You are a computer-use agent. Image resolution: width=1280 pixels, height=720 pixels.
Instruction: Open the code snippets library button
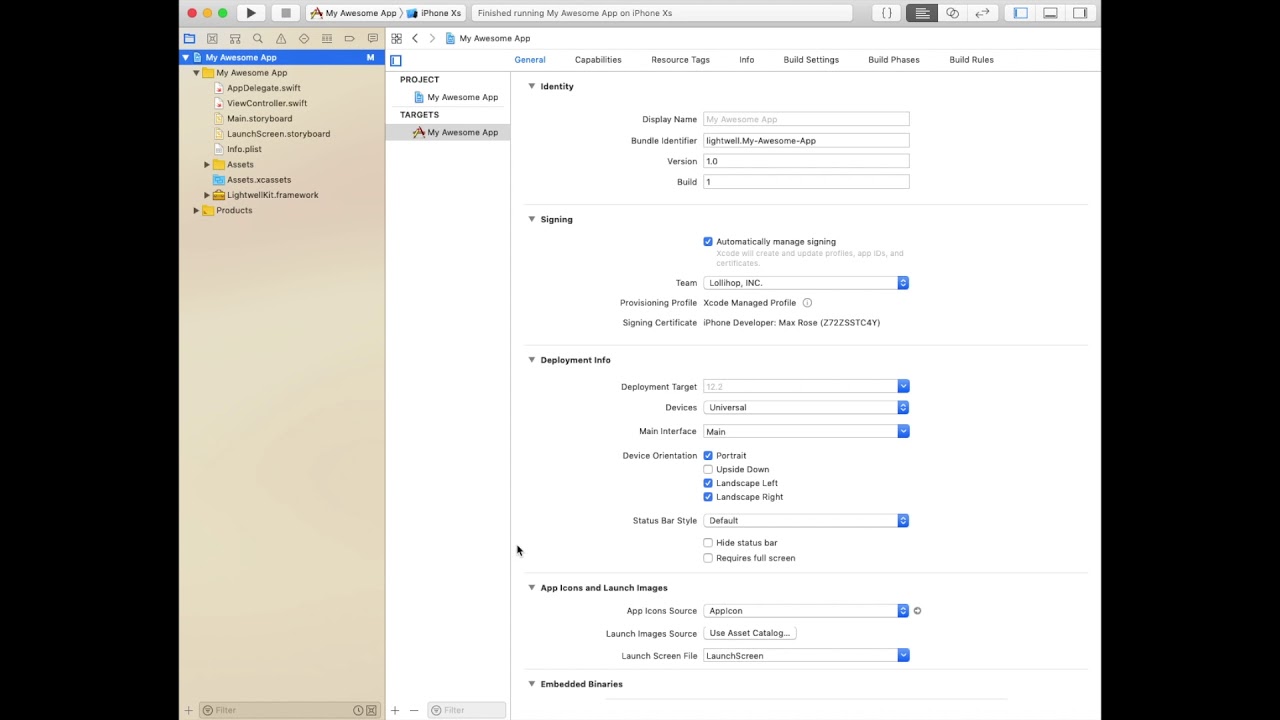point(887,13)
